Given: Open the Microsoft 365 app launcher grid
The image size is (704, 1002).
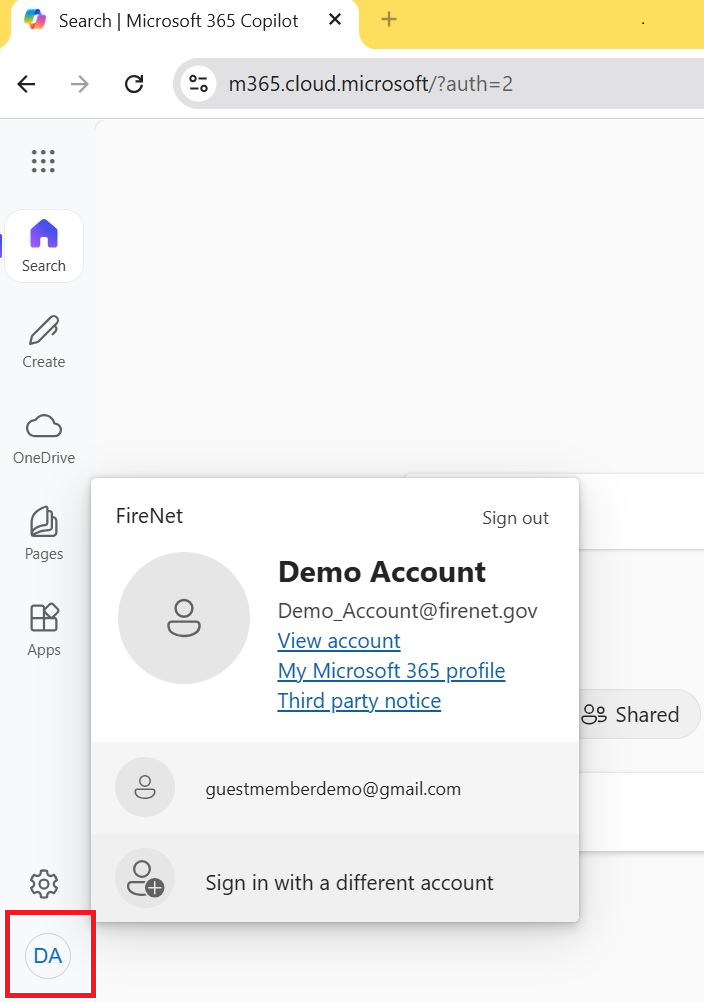Looking at the screenshot, I should (43, 161).
